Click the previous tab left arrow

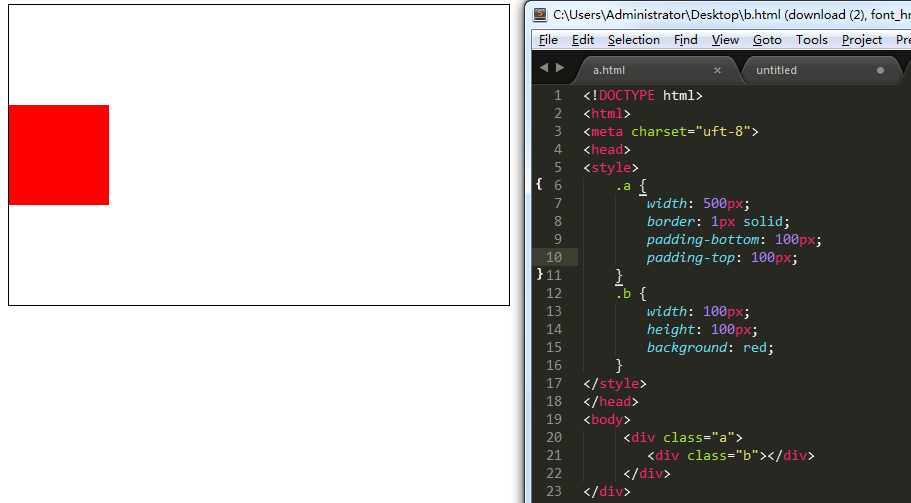pyautogui.click(x=544, y=68)
